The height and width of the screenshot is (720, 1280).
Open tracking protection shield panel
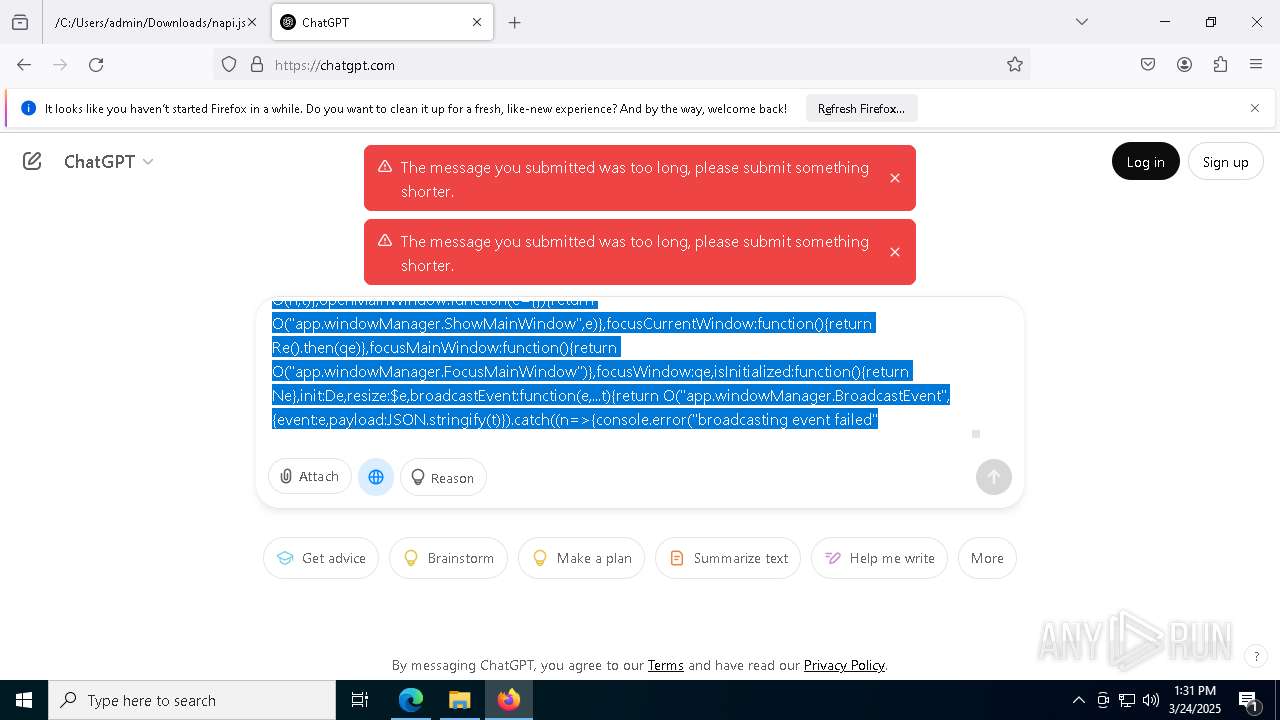tap(229, 65)
